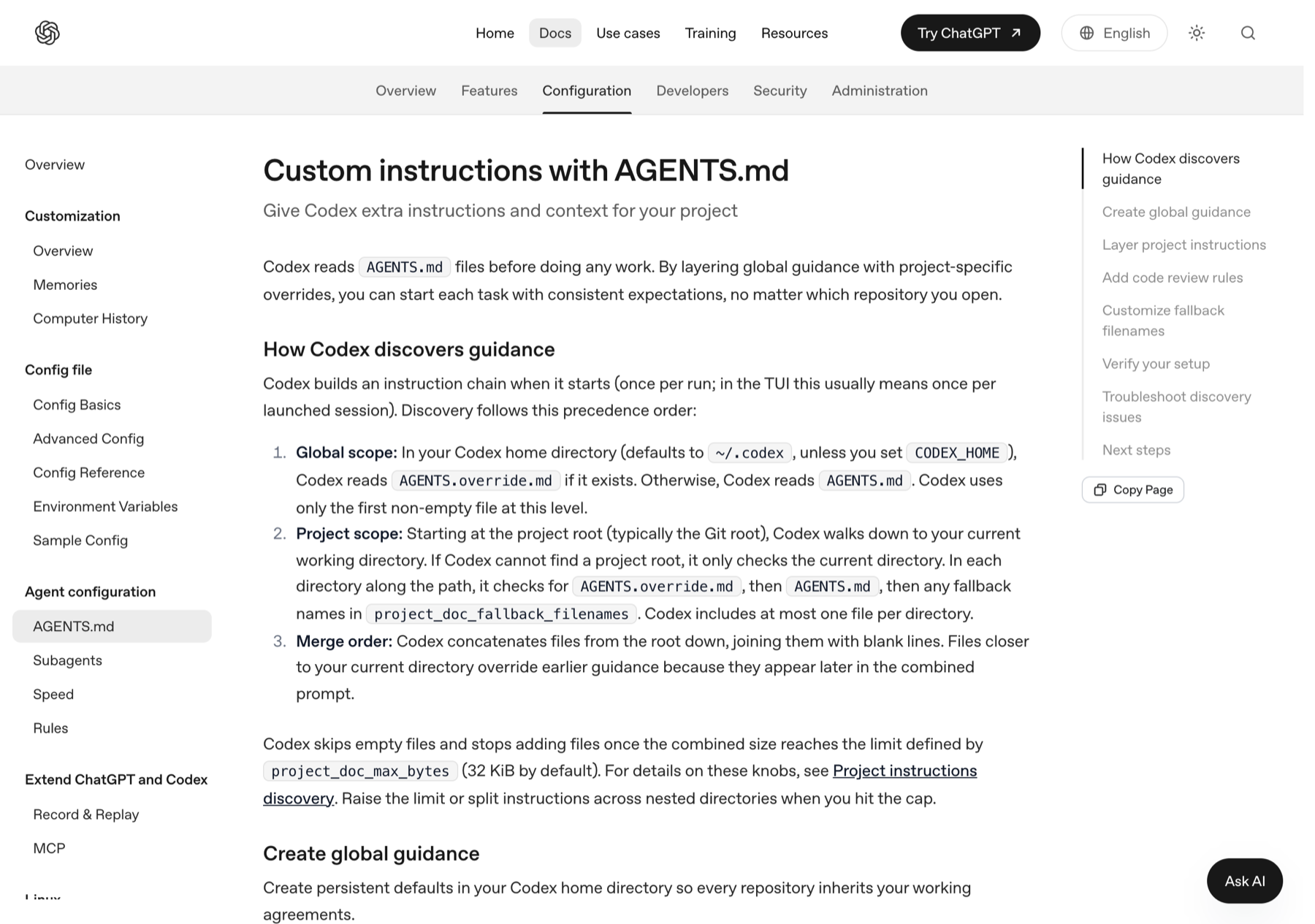Open Record & Replay in the sidebar

(x=86, y=814)
